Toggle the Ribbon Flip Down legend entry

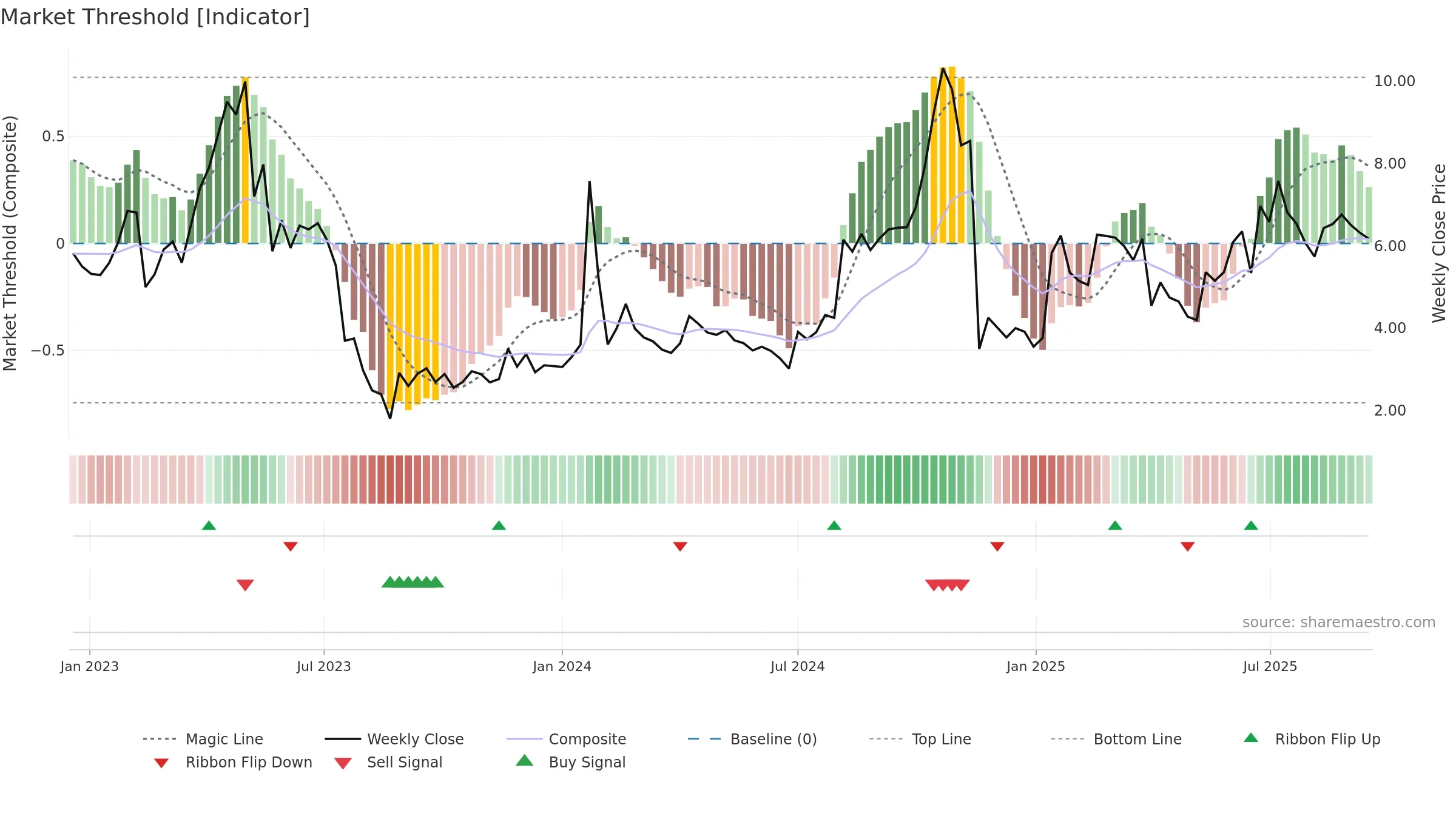(232, 762)
